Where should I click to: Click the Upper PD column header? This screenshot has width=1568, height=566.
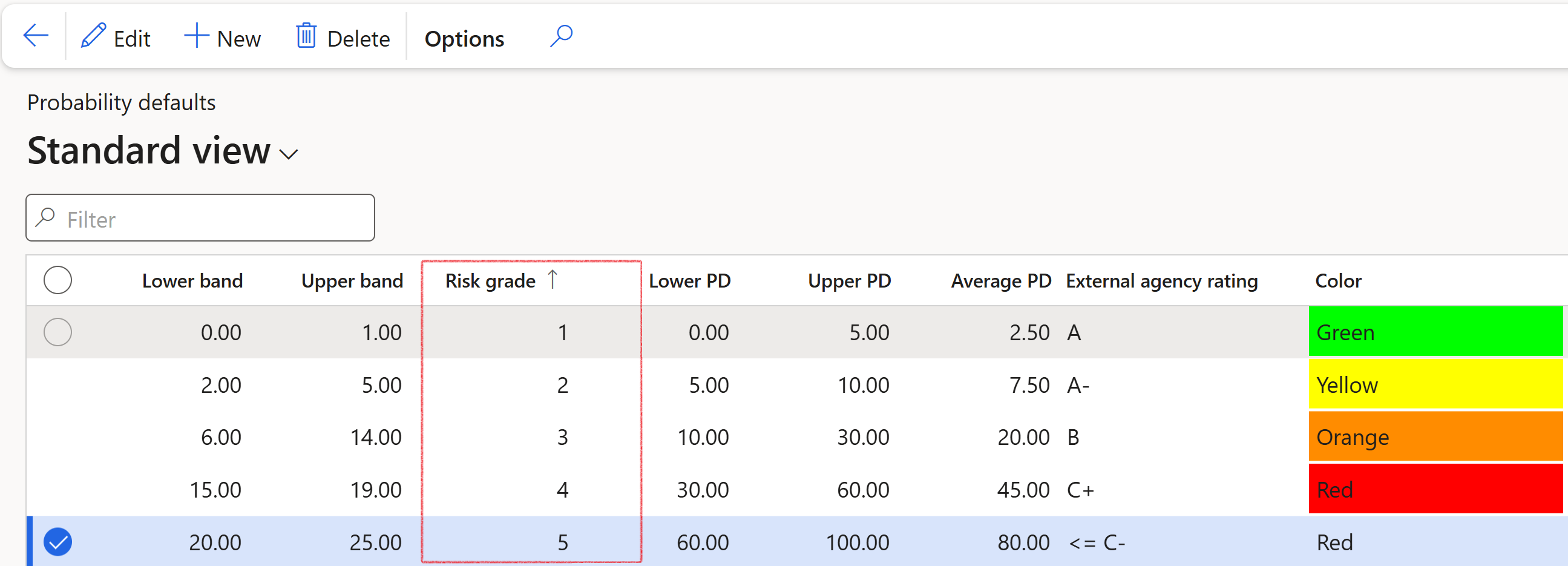tap(848, 281)
